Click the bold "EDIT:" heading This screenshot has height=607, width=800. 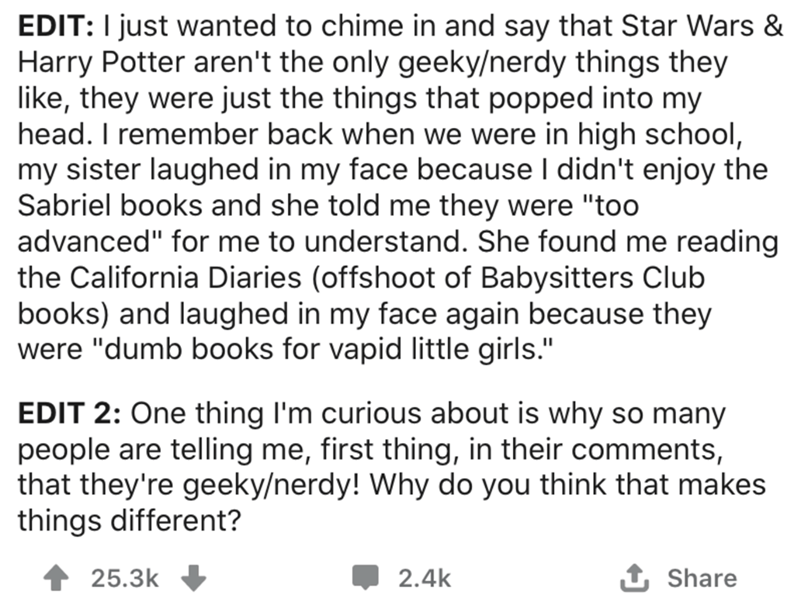pos(56,26)
